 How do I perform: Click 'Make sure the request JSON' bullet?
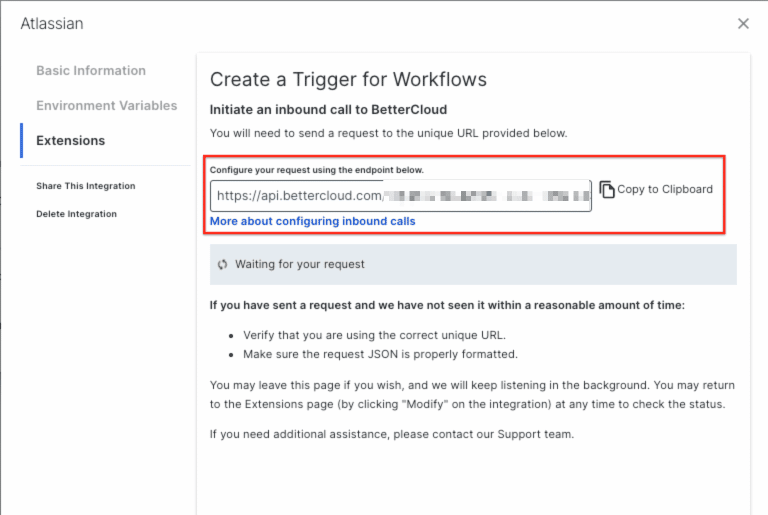[x=380, y=354]
